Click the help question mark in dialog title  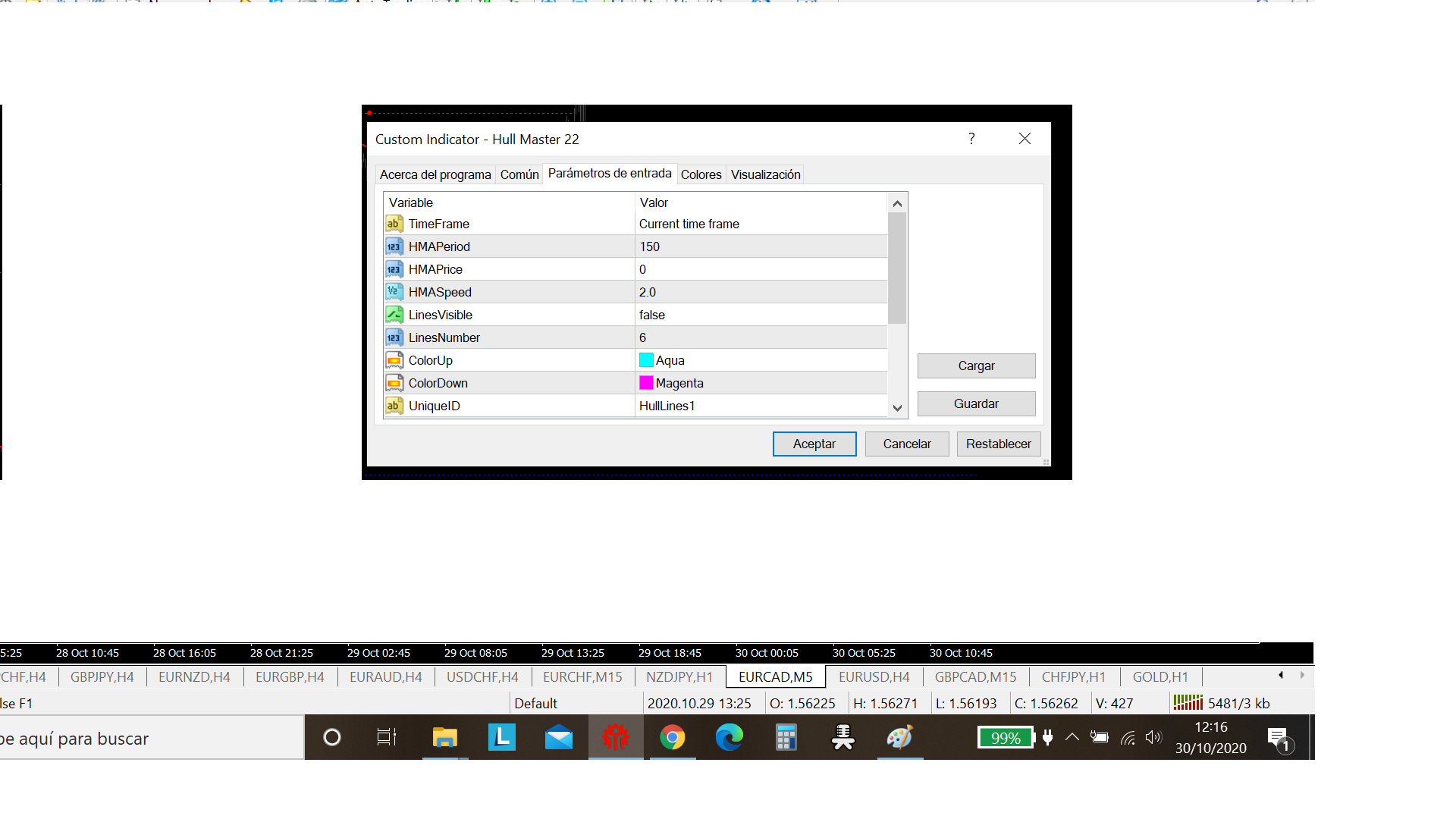click(971, 138)
